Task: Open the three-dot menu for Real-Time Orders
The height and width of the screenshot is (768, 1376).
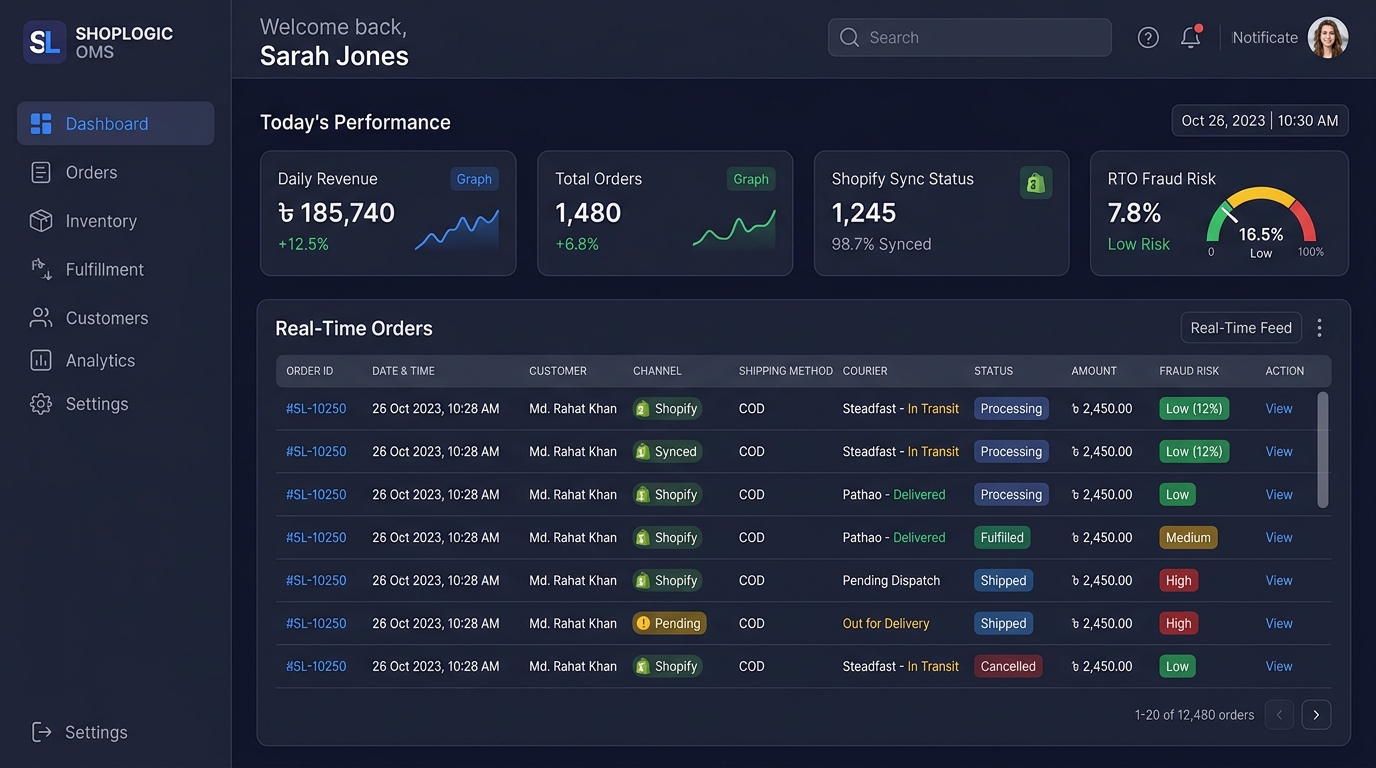Action: (1320, 328)
